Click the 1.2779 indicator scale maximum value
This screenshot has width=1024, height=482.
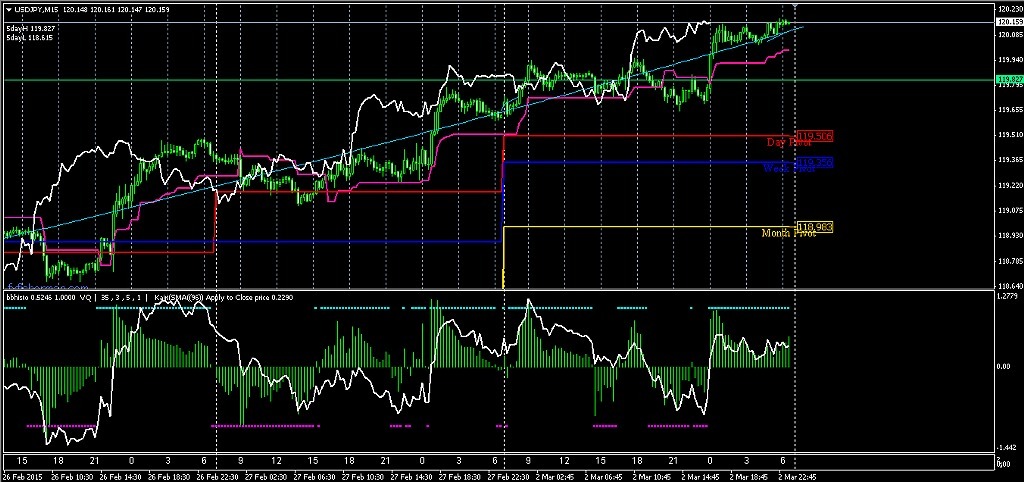coord(1007,297)
